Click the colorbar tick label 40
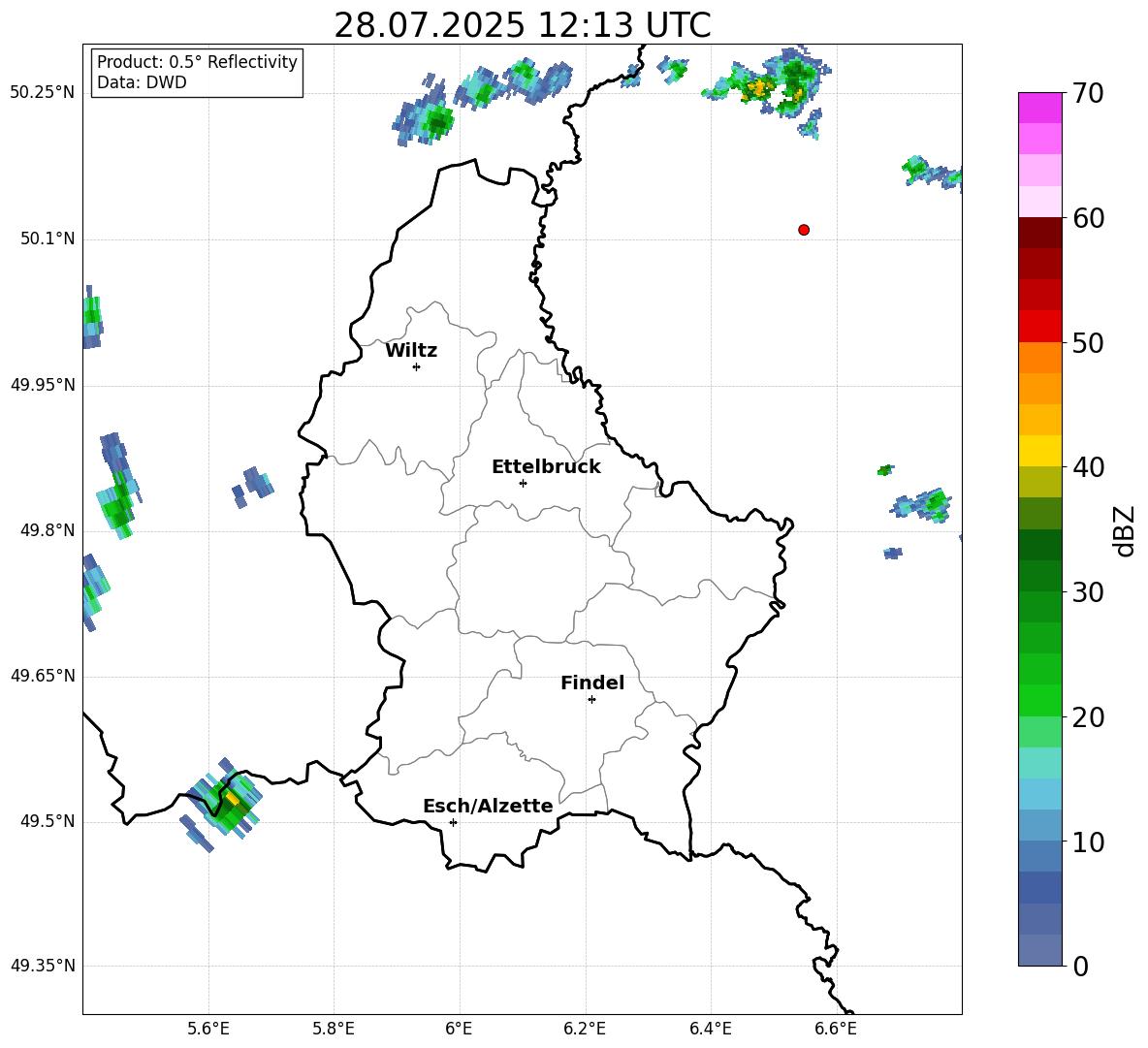 (1088, 467)
